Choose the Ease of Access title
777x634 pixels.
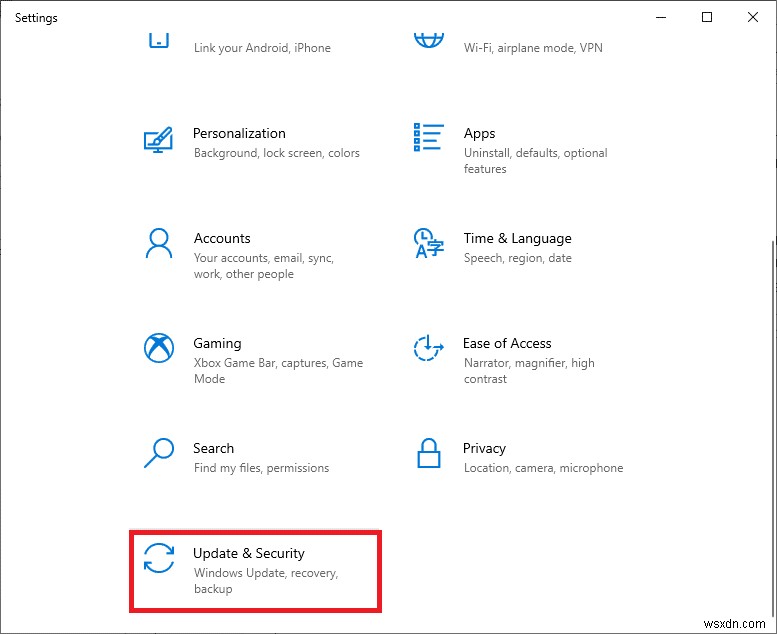[507, 343]
